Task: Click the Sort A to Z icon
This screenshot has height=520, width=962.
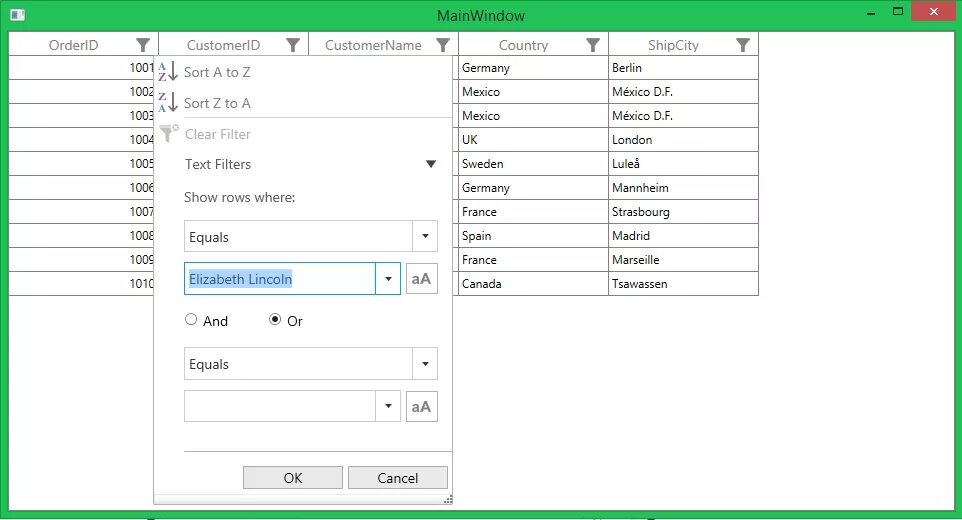Action: point(167,72)
